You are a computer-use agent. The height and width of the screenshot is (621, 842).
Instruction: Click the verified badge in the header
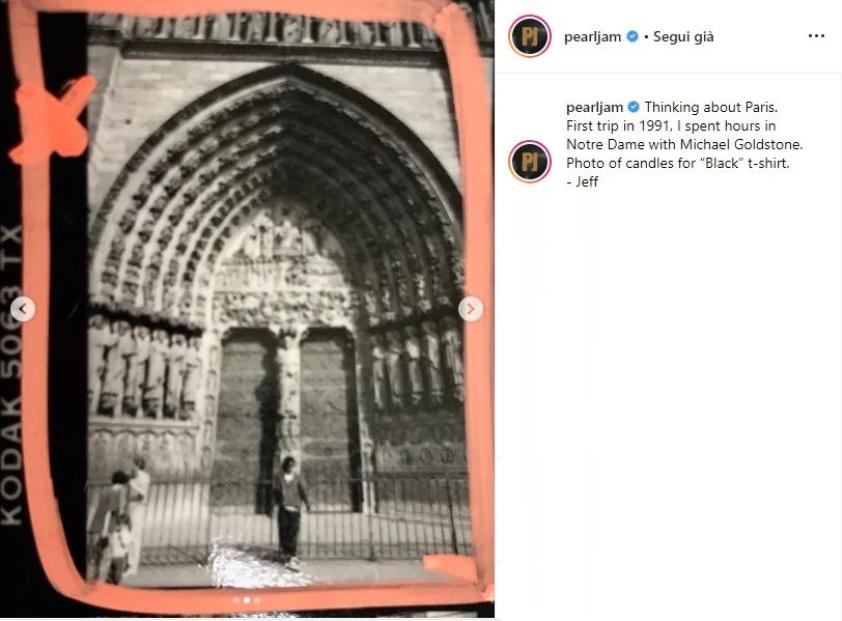[633, 37]
